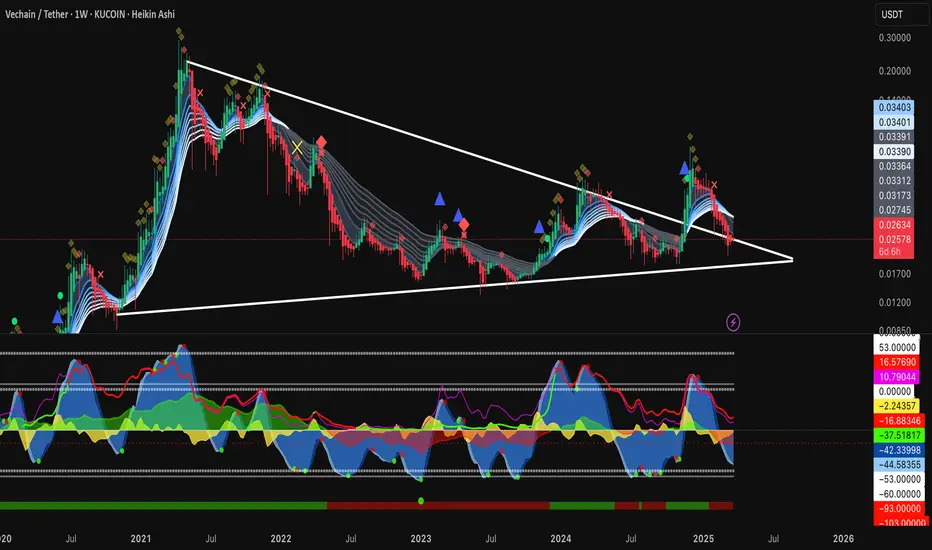
Task: Click the 2025 label on time axis
Action: [703, 539]
